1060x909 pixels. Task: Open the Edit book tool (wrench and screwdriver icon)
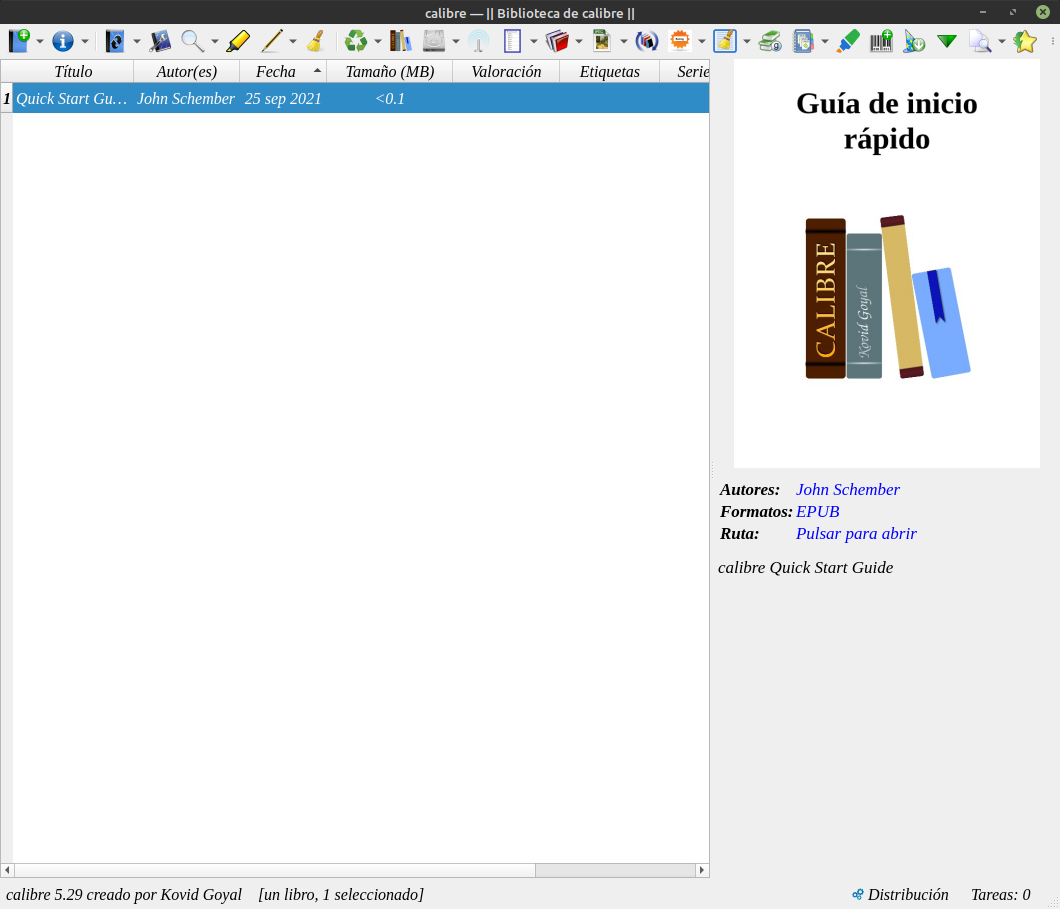coord(160,41)
